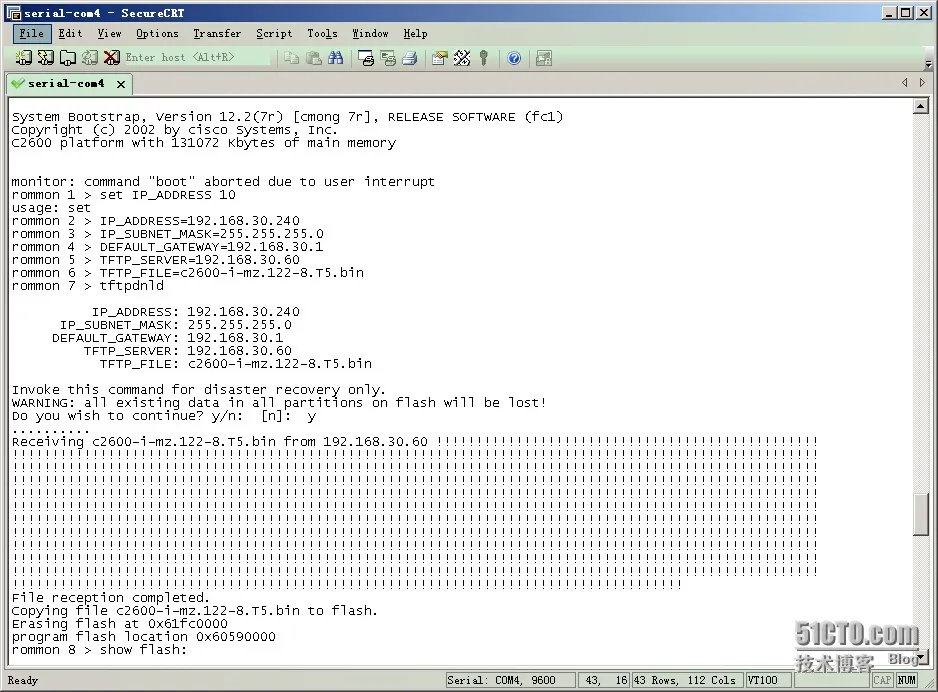This screenshot has height=692, width=938.
Task: Click the "rommon 3 > IP_SUBNET_MASK" line
Action: tap(168, 234)
